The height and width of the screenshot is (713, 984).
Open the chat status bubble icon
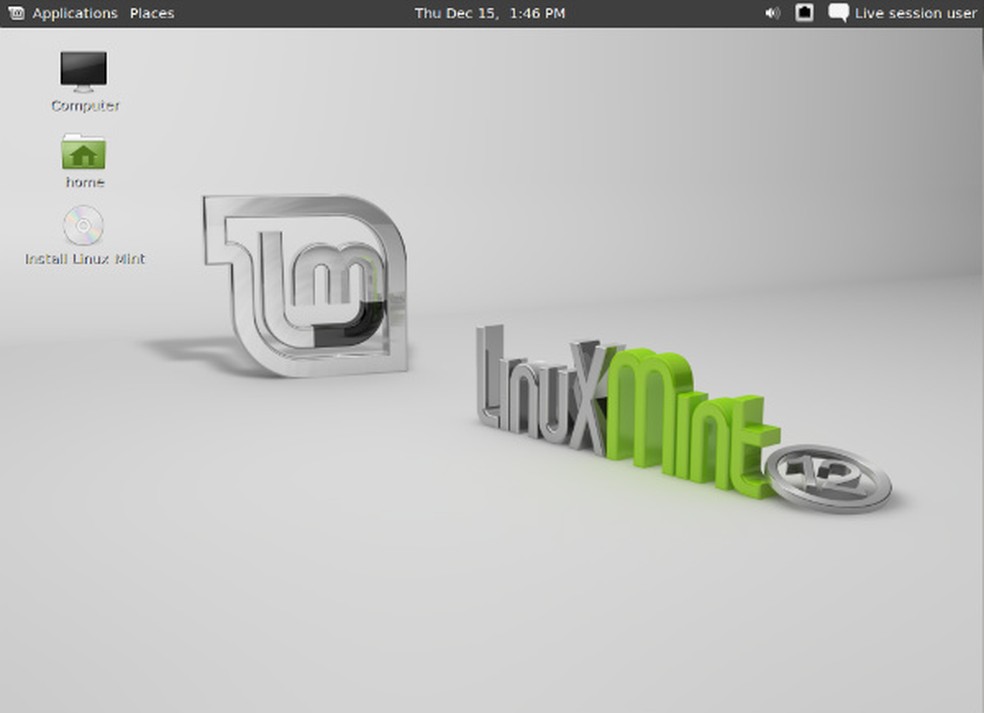pos(838,13)
